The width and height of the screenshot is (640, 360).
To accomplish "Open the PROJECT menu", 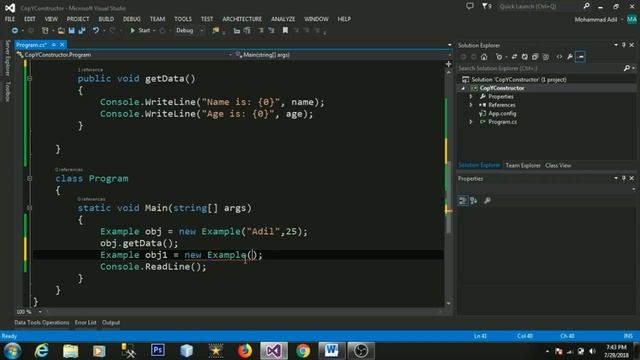I will pyautogui.click(x=78, y=19).
